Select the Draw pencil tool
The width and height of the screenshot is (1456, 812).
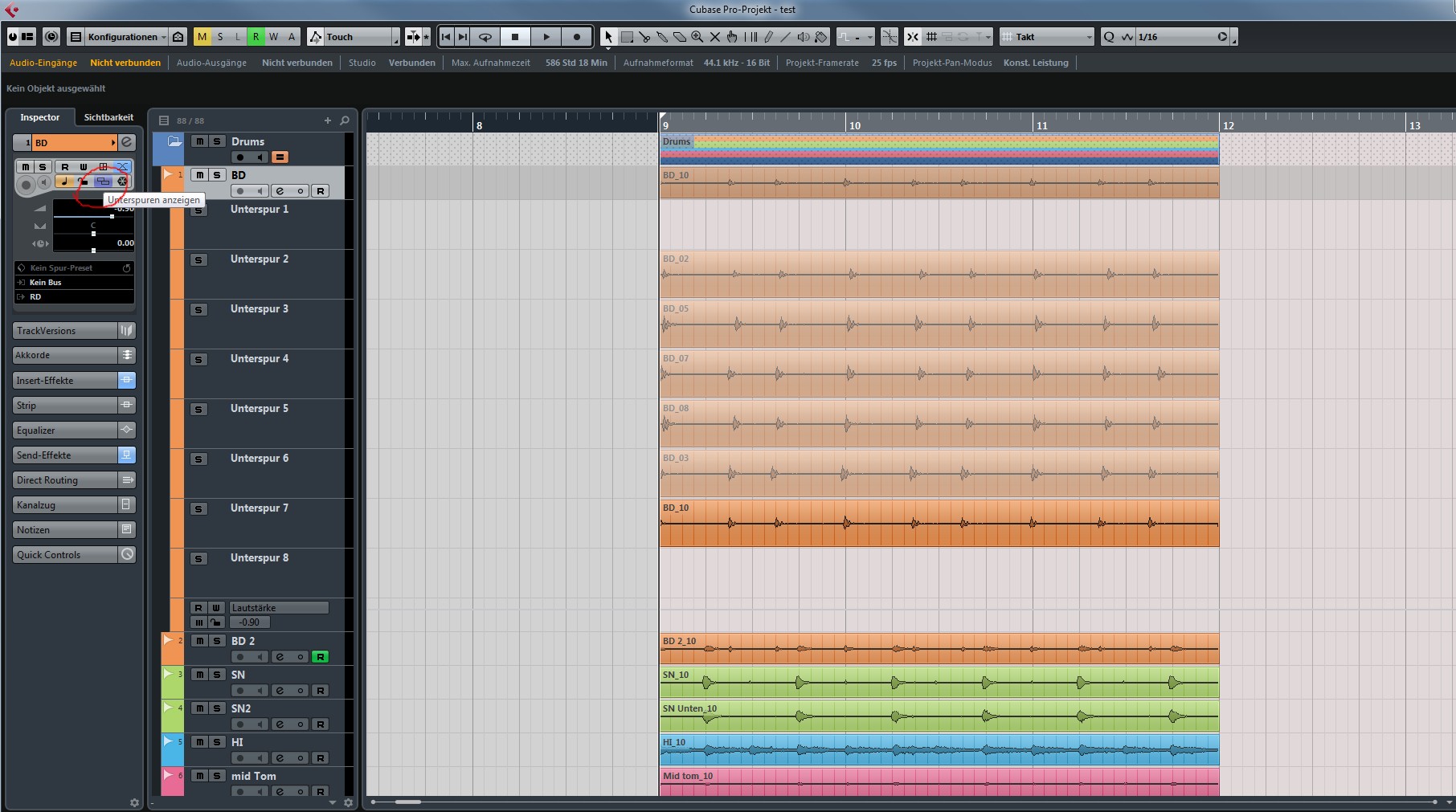pos(768,37)
